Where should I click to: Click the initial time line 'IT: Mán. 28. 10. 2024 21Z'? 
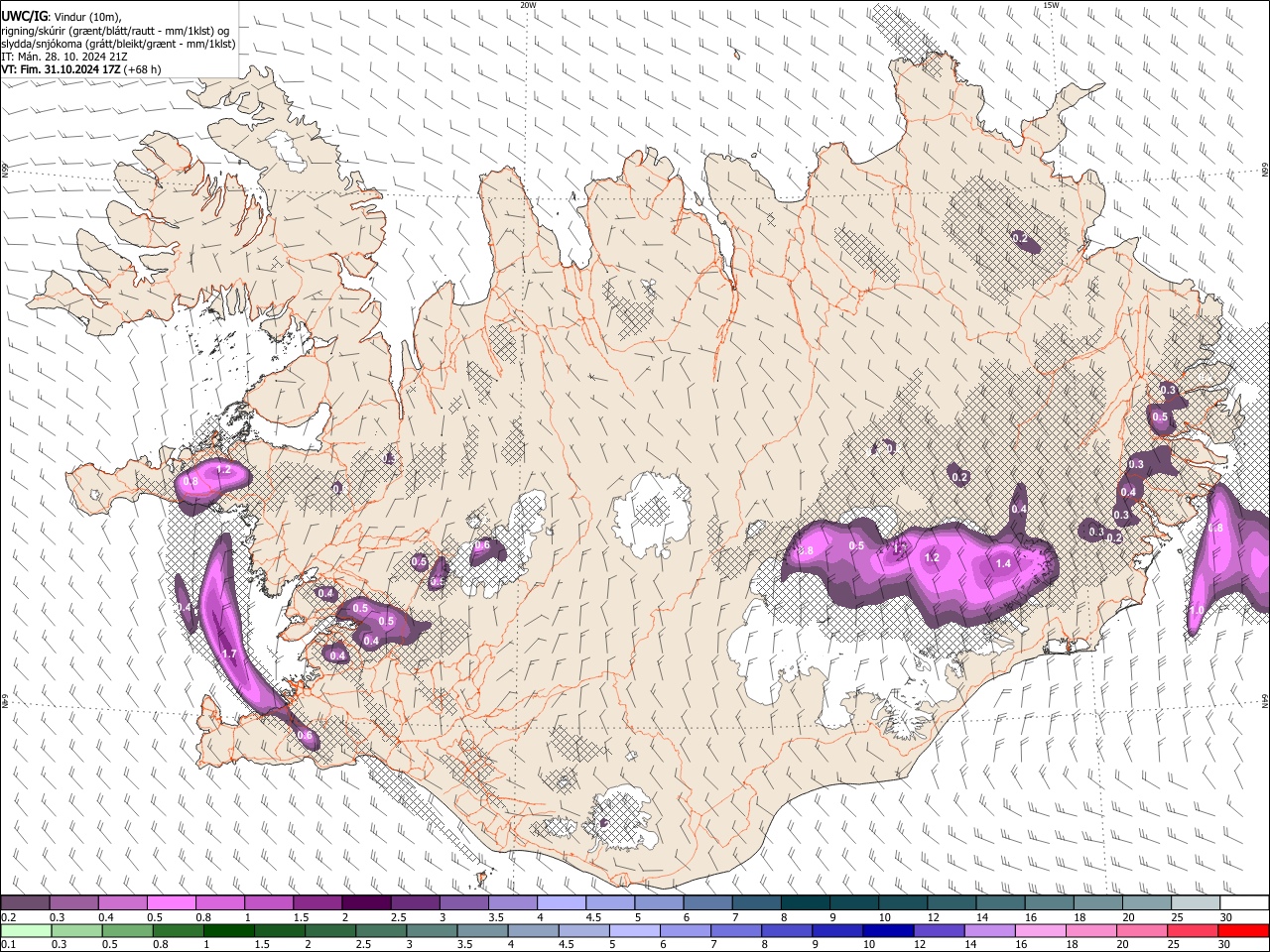pyautogui.click(x=64, y=57)
